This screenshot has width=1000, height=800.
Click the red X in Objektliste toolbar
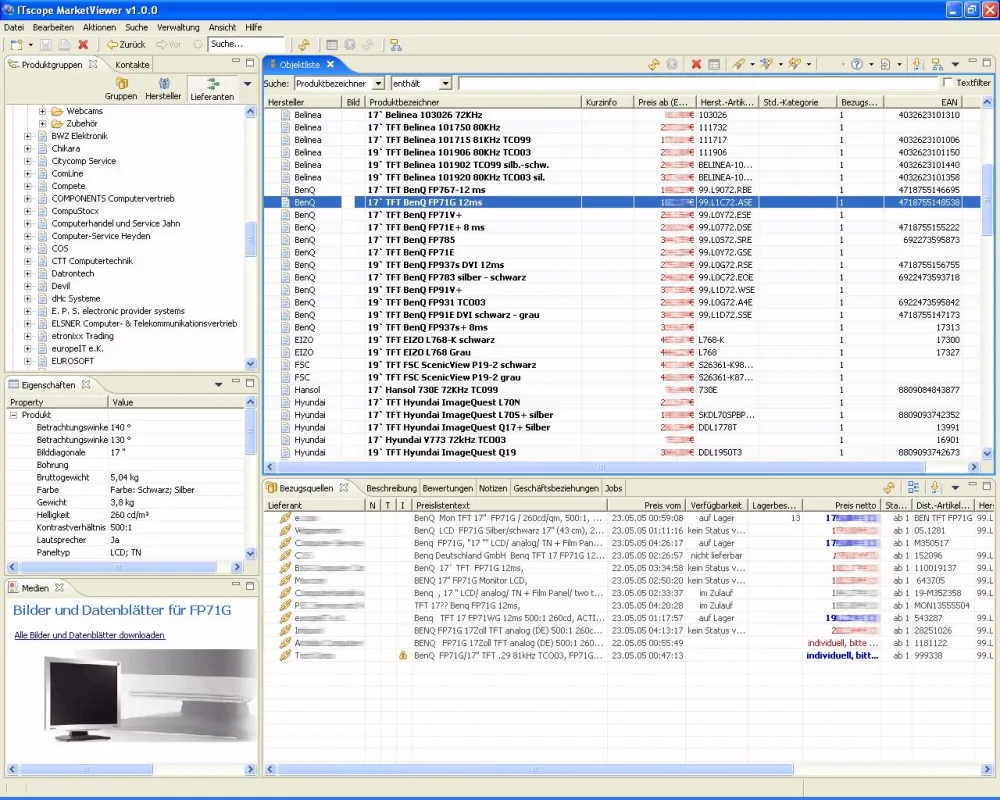(x=696, y=64)
